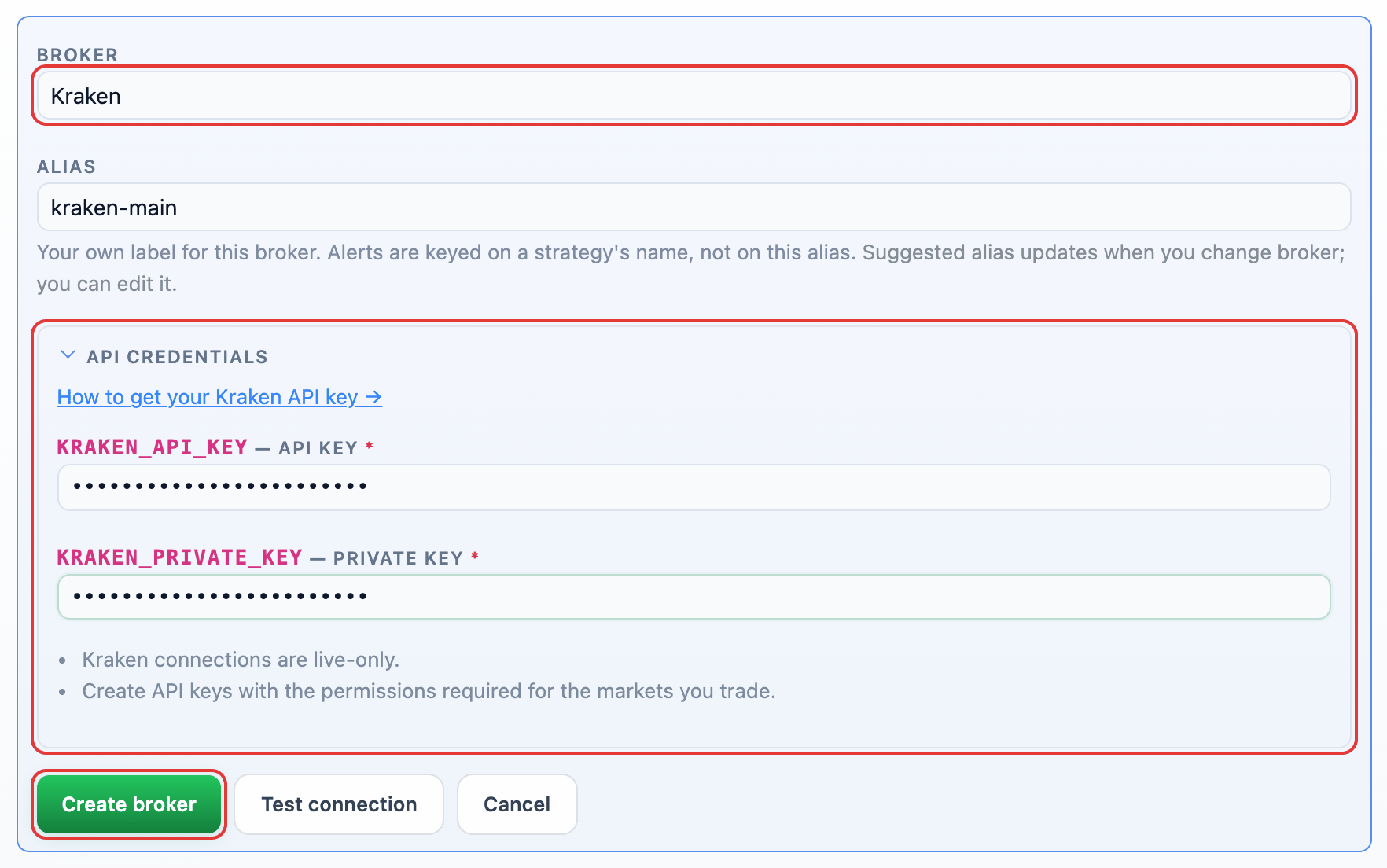Click the BROKER field label
1387x868 pixels.
click(77, 55)
